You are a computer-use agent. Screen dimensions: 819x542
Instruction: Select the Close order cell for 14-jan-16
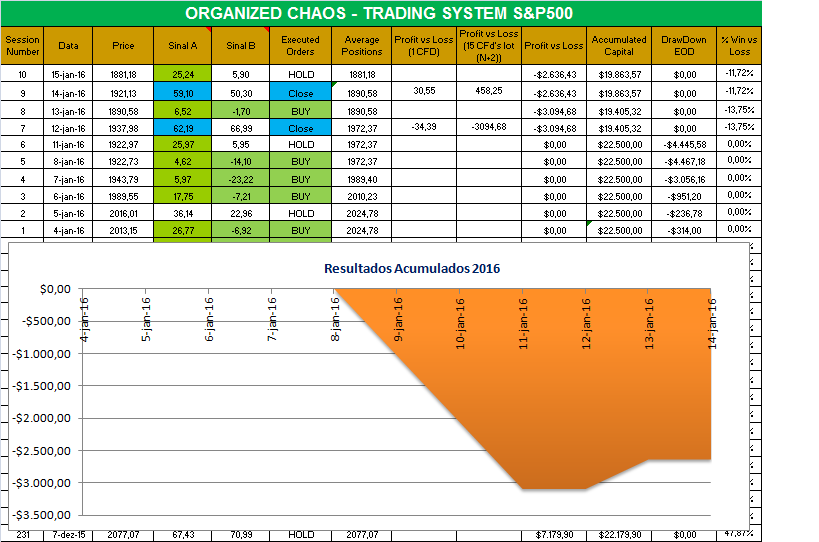tap(300, 93)
